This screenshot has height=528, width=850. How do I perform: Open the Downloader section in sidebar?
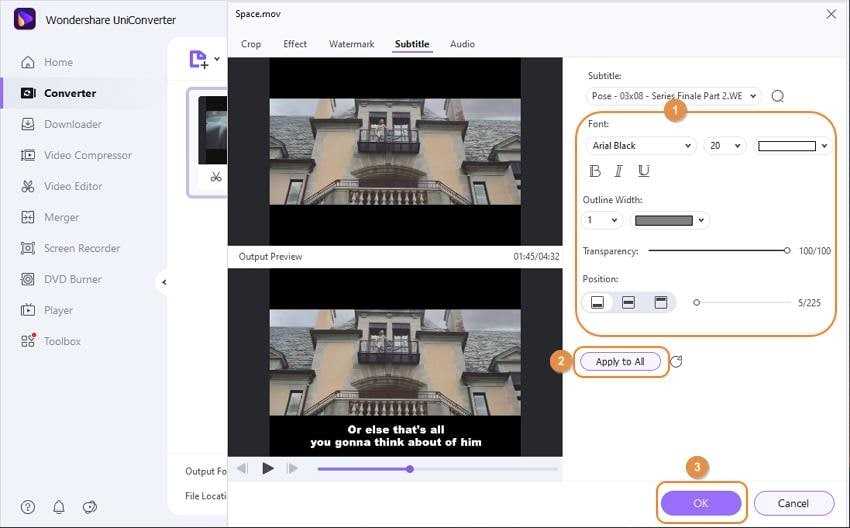(72, 124)
